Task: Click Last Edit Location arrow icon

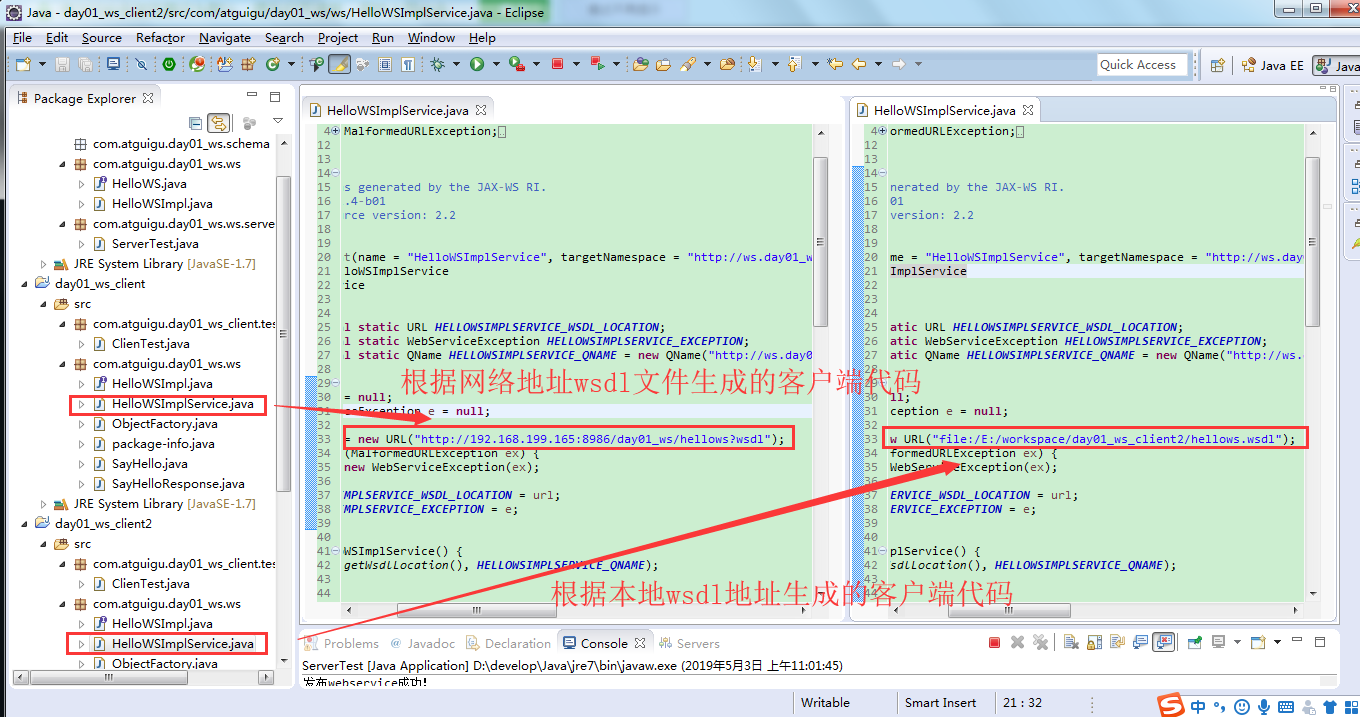Action: click(x=835, y=64)
